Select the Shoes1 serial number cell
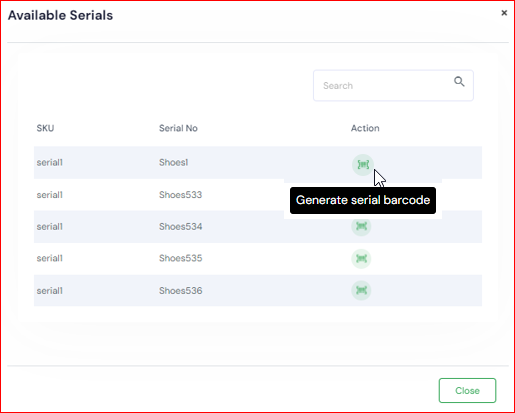The image size is (515, 413). tap(174, 162)
